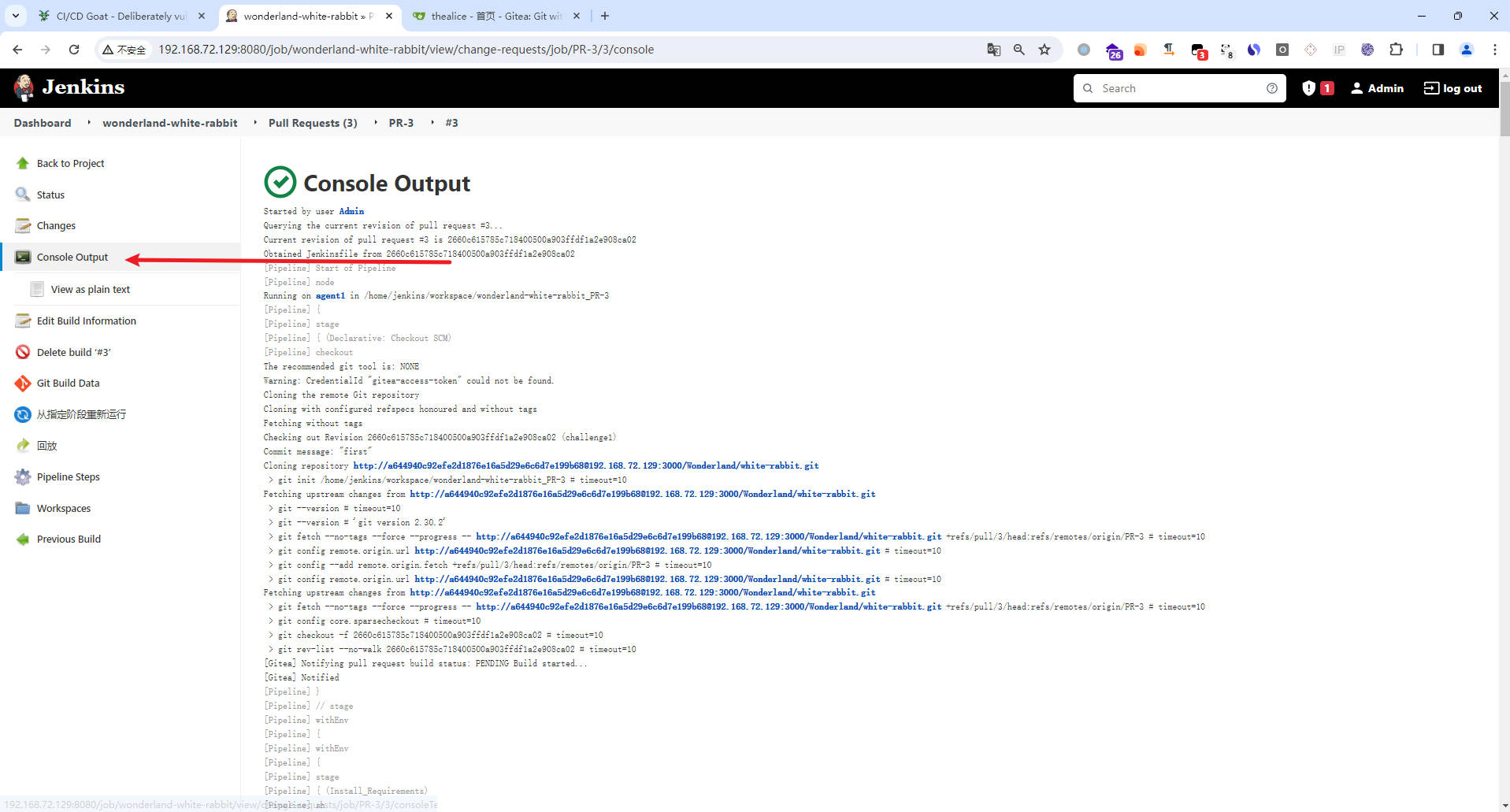Click the PR-3 breadcrumb link
Image resolution: width=1510 pixels, height=812 pixels.
(x=401, y=123)
